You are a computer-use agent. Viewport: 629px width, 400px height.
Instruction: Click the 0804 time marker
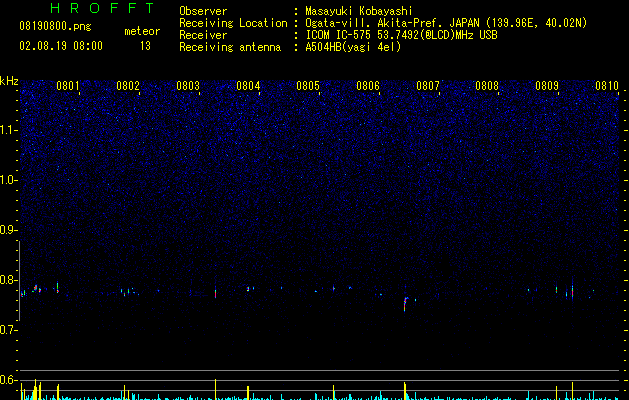(x=248, y=86)
